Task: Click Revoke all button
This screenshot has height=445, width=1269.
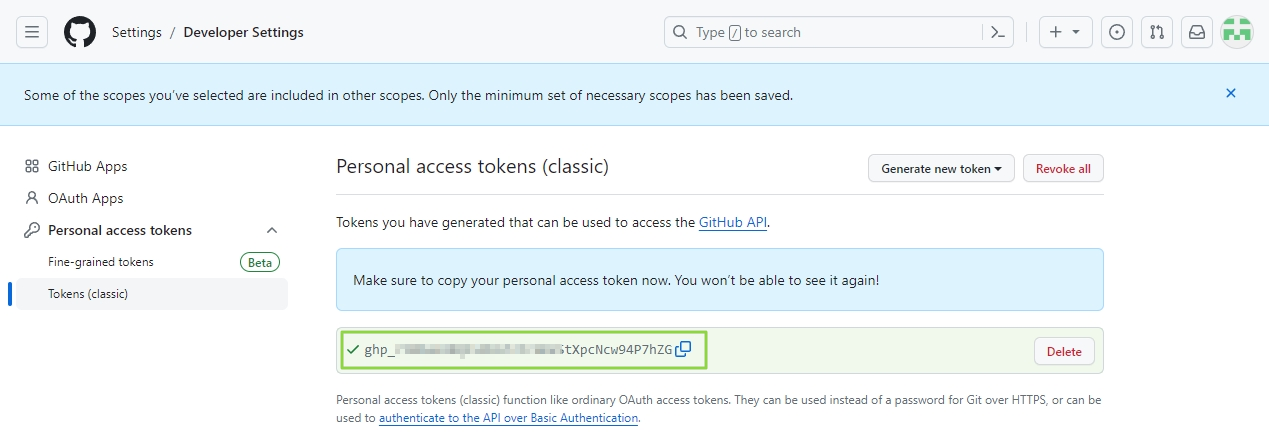Action: (1063, 169)
